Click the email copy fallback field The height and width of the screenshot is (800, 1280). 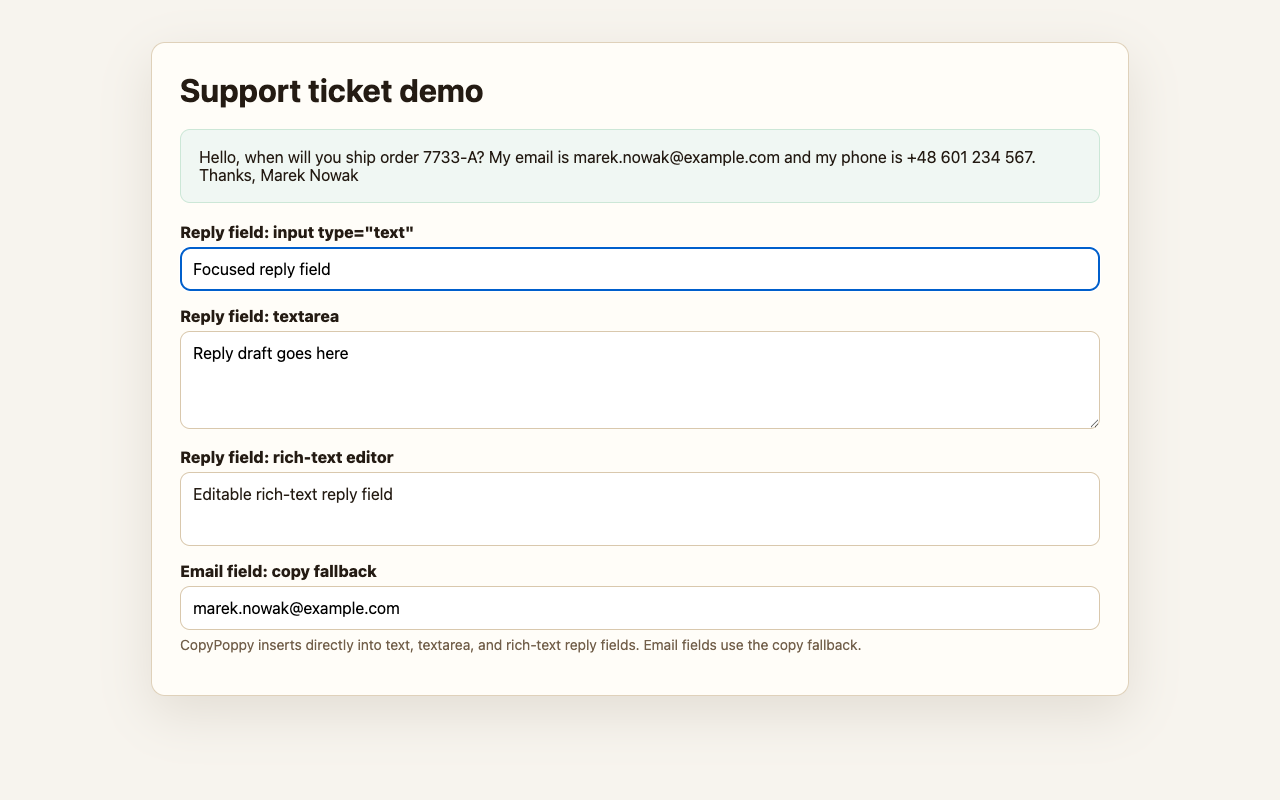640,608
